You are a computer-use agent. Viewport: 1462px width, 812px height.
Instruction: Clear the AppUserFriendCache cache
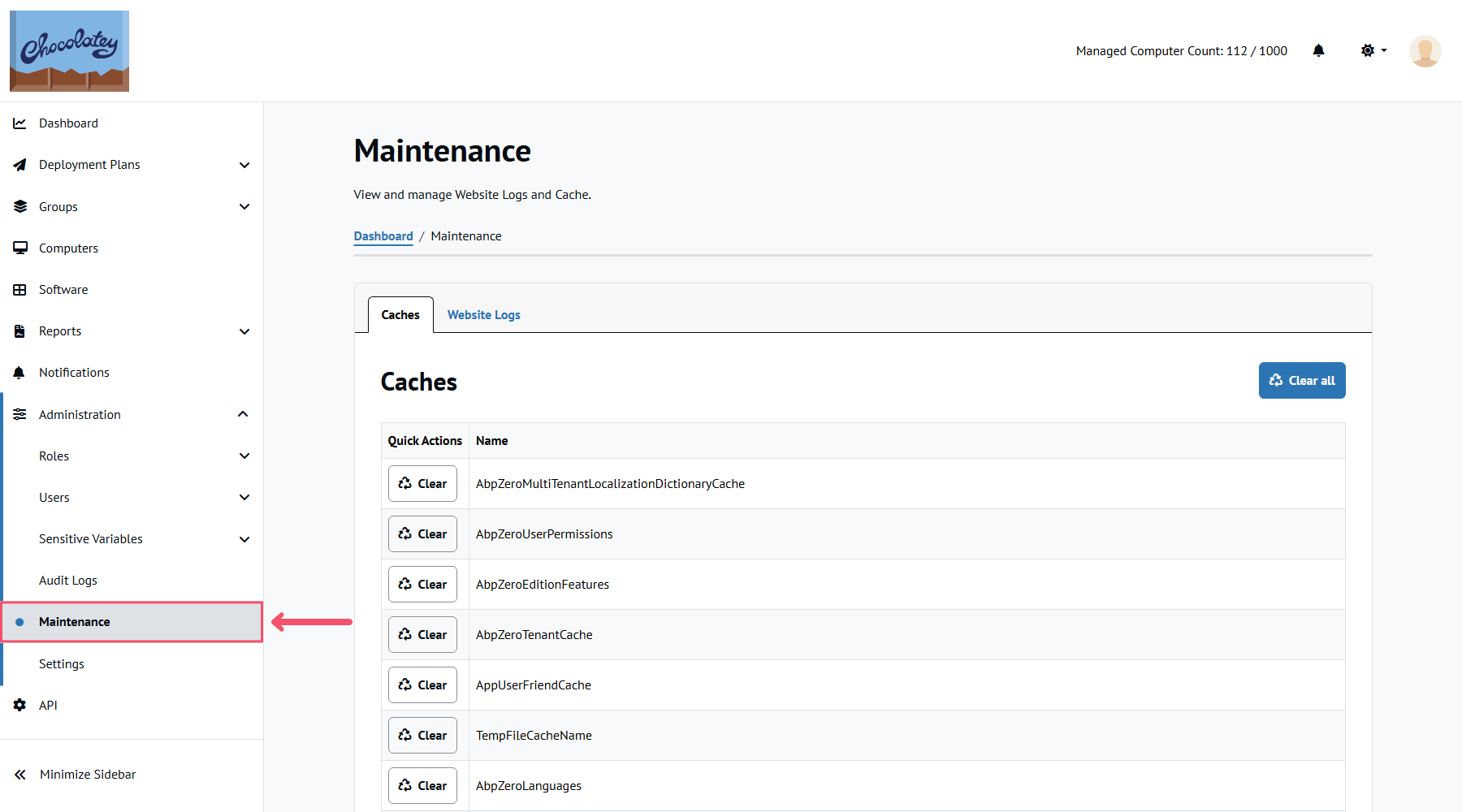click(x=422, y=685)
